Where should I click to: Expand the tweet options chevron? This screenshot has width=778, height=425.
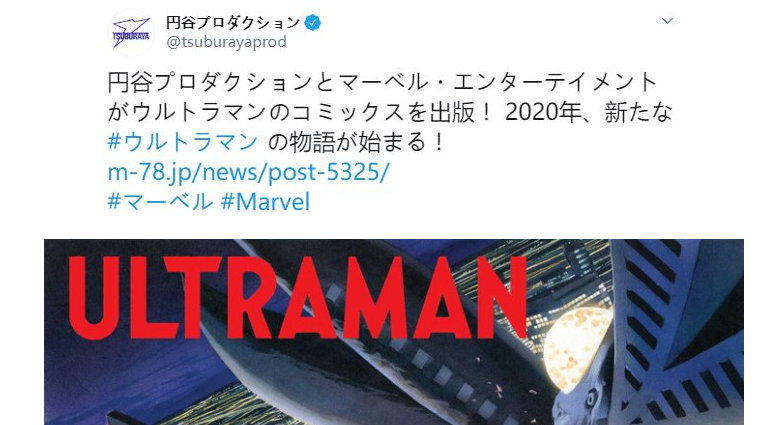(667, 21)
